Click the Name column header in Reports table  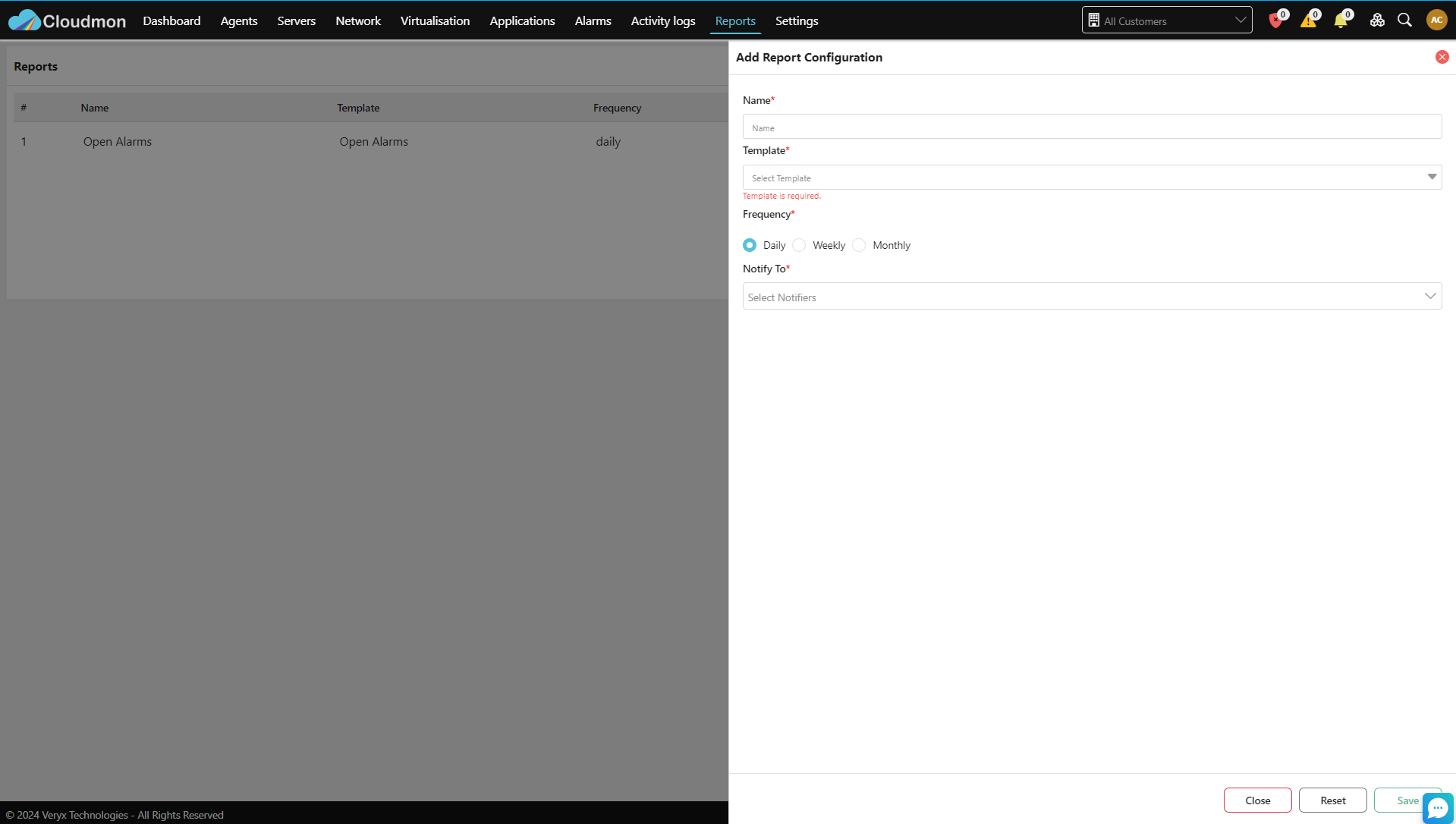[x=95, y=108]
